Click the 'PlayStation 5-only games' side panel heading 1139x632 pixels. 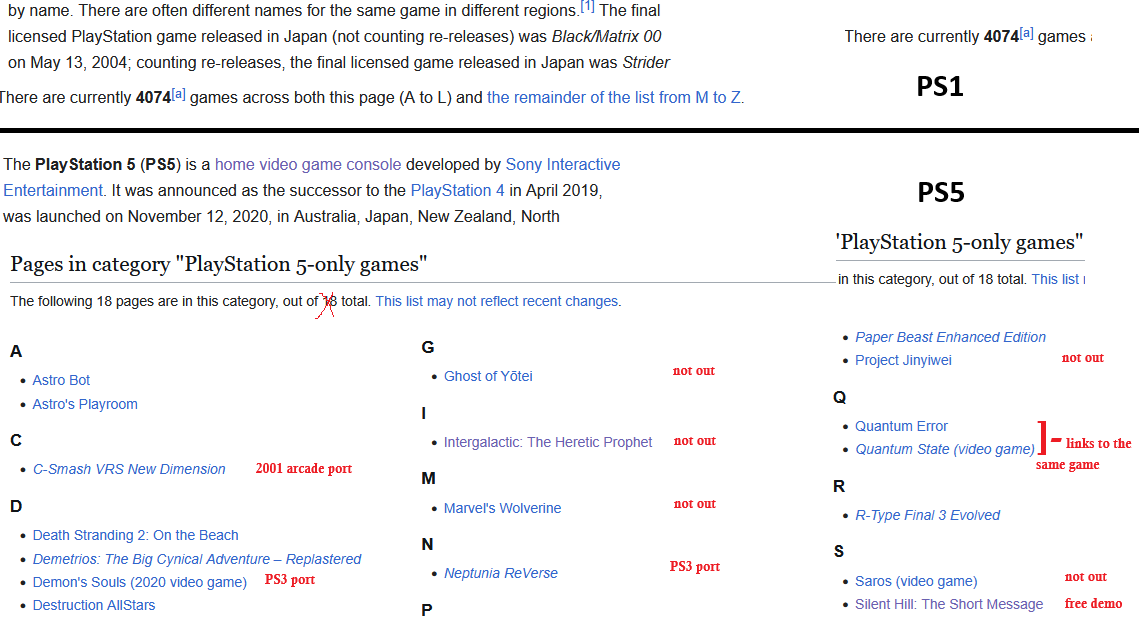(959, 242)
